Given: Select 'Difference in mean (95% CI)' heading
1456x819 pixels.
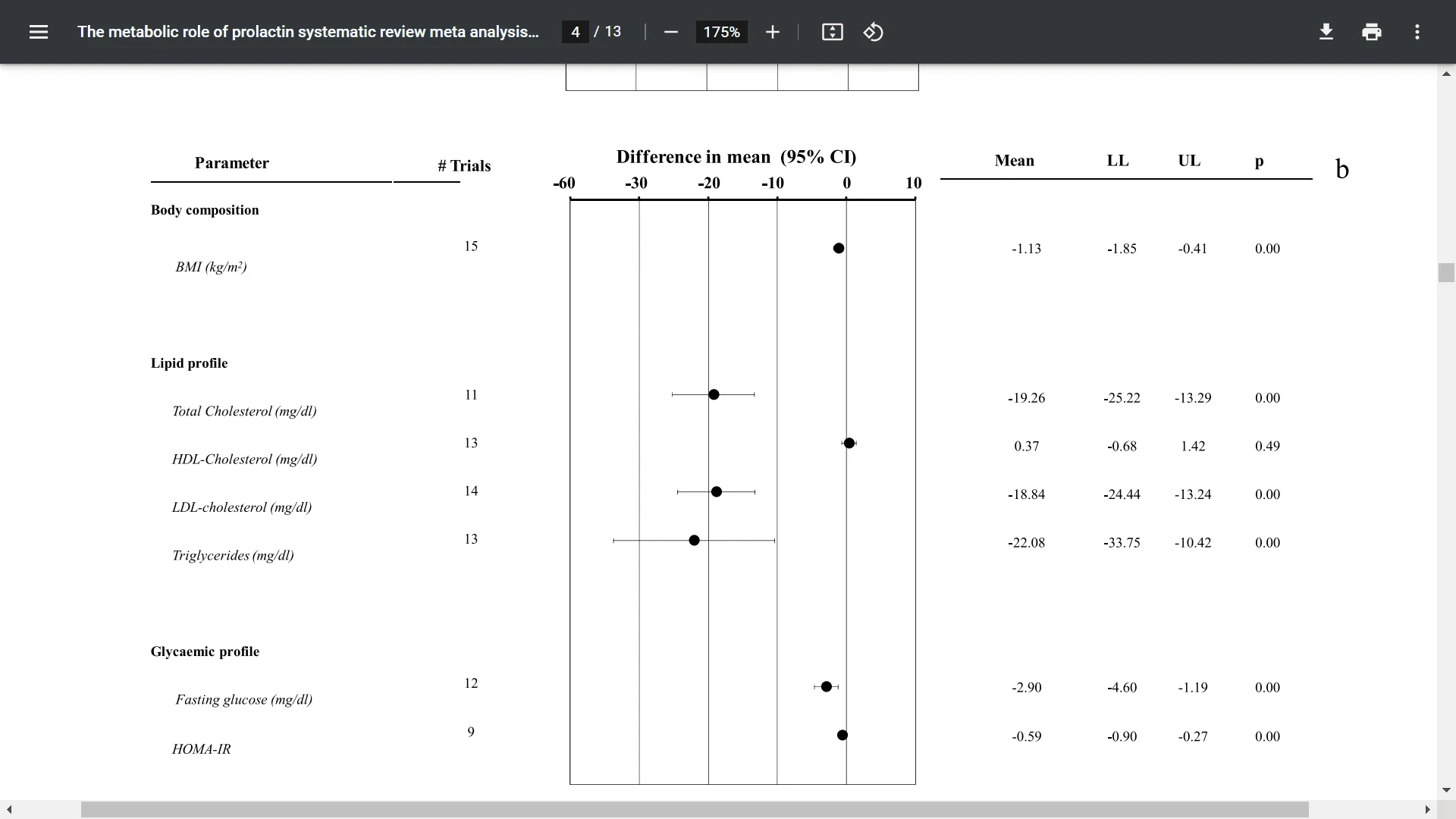Looking at the screenshot, I should [736, 157].
